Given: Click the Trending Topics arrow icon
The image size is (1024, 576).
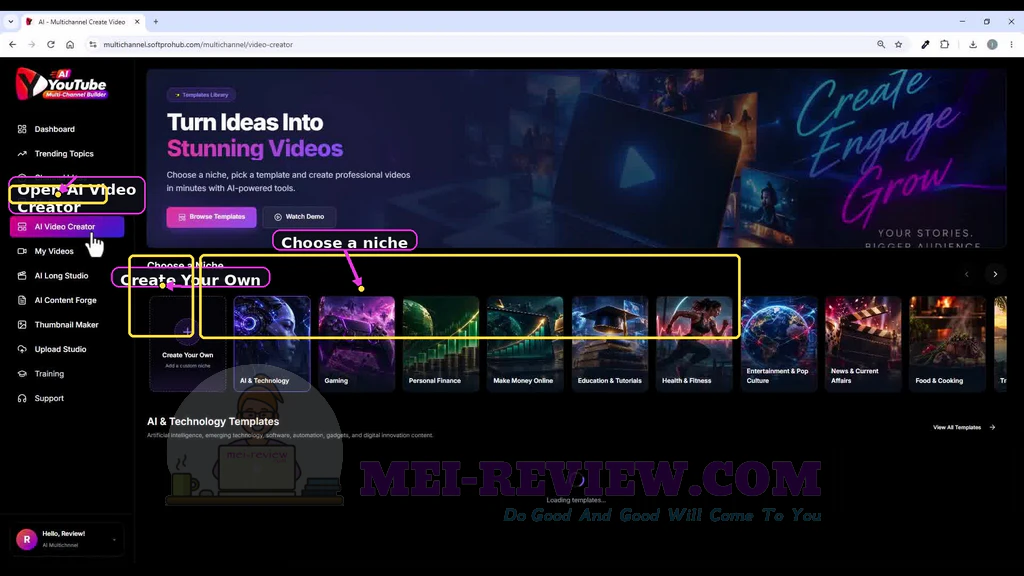Looking at the screenshot, I should 22,154.
